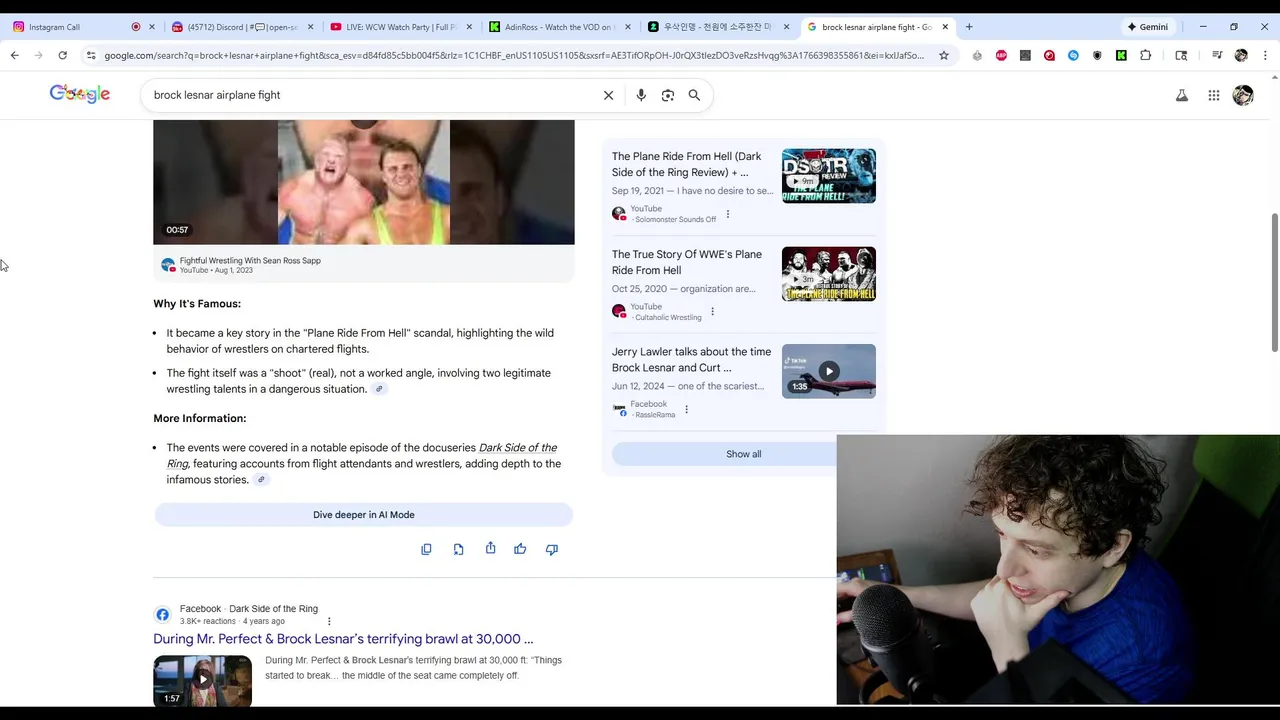Share the AI overview answer

490,548
